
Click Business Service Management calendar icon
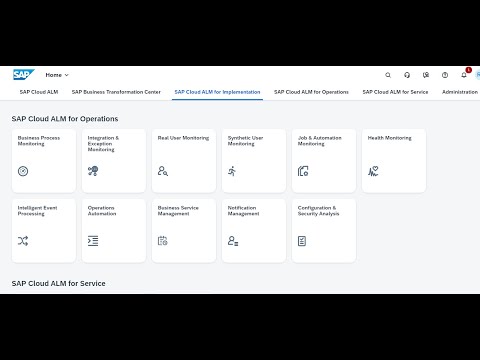click(x=163, y=241)
